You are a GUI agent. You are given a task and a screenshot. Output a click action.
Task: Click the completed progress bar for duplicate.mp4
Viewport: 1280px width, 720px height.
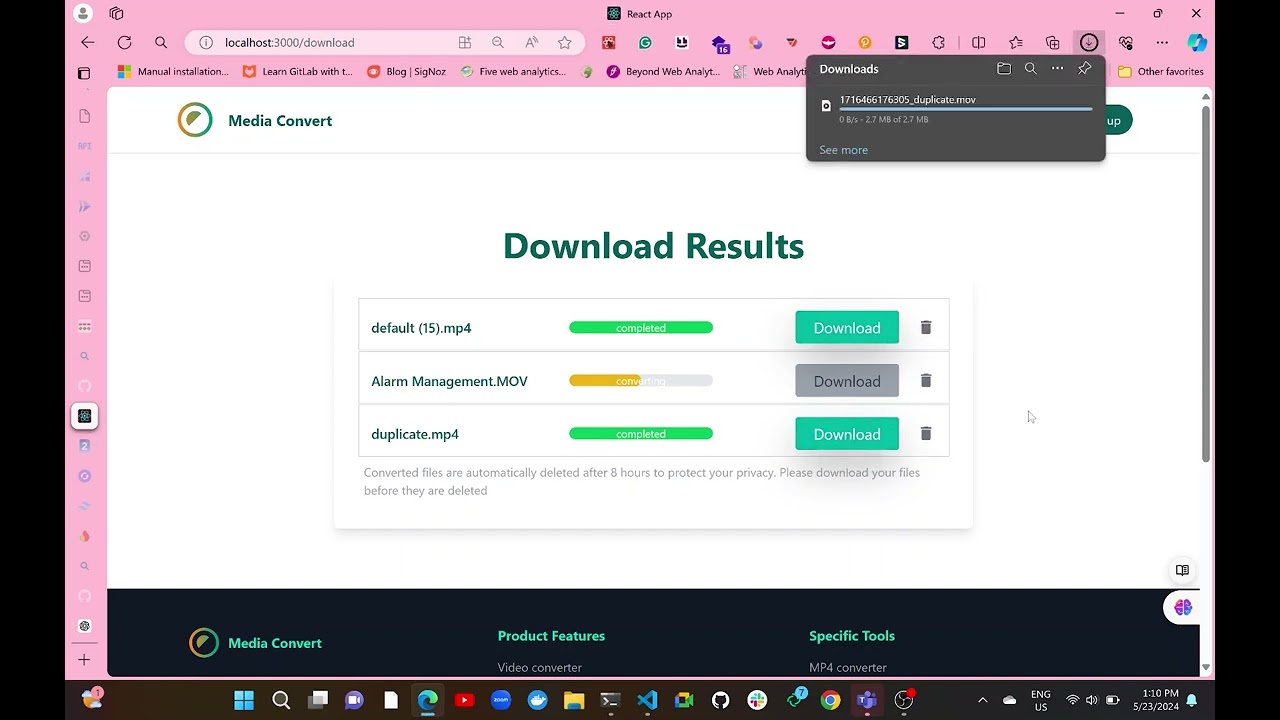pyautogui.click(x=641, y=434)
